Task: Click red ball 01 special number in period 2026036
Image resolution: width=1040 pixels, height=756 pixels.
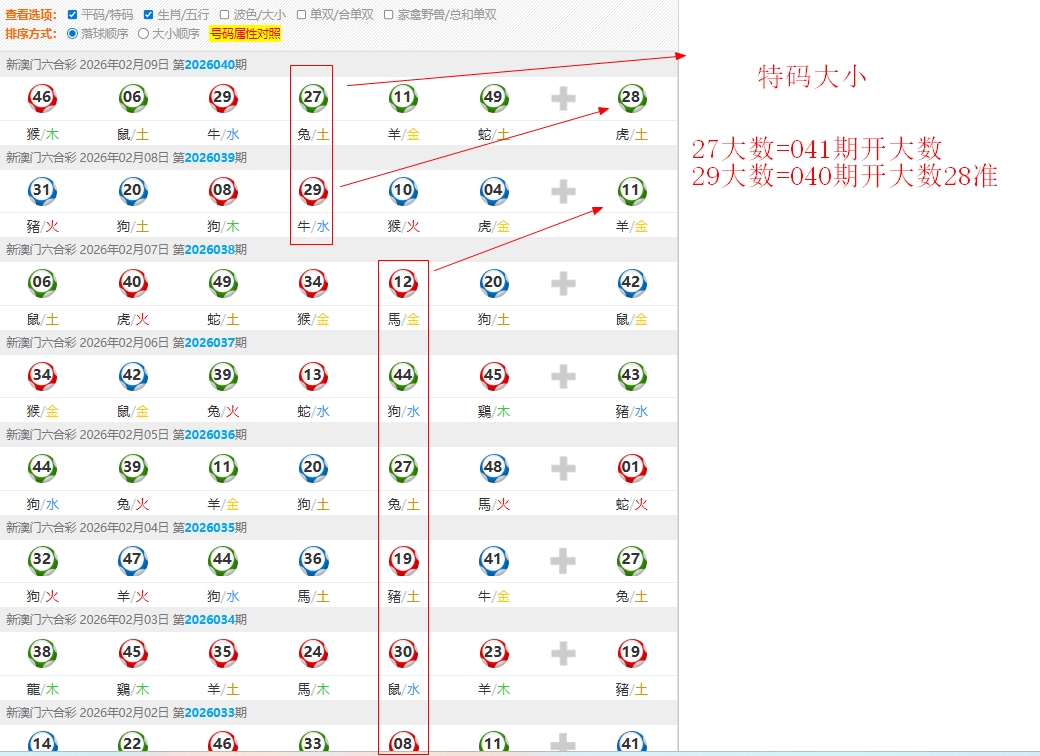Action: pos(631,468)
